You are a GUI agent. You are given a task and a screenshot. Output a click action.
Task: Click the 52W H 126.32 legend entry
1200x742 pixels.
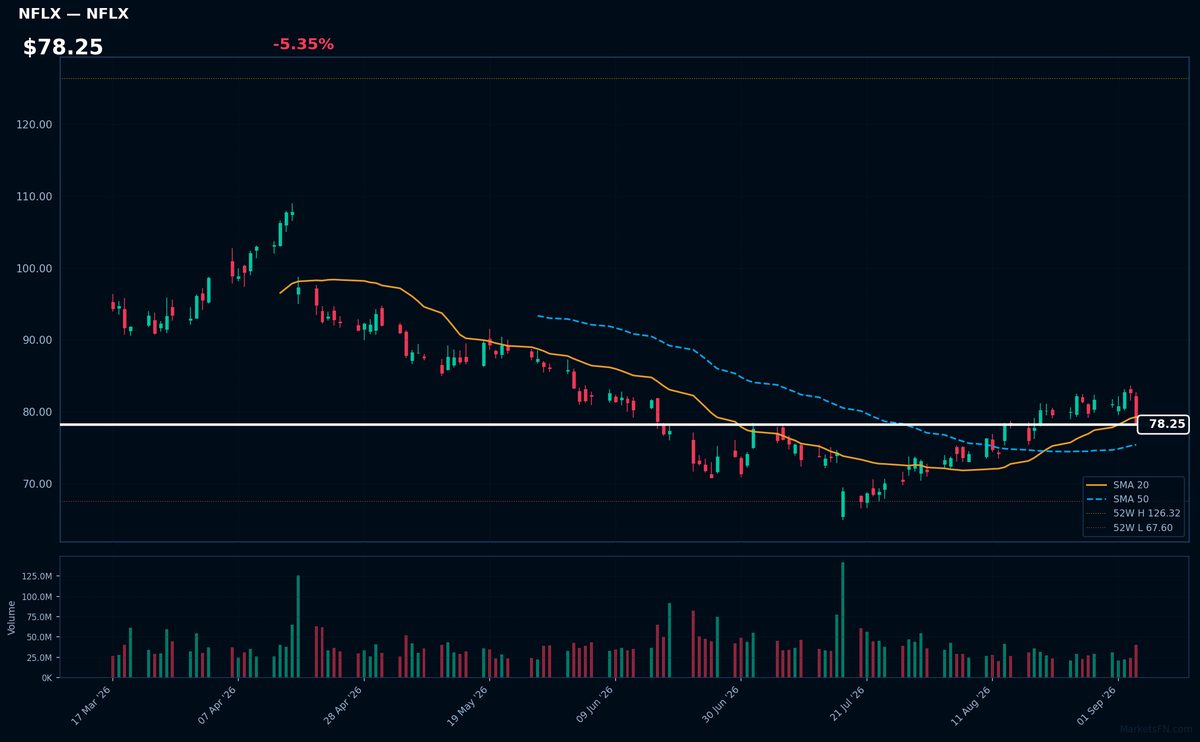[1133, 513]
